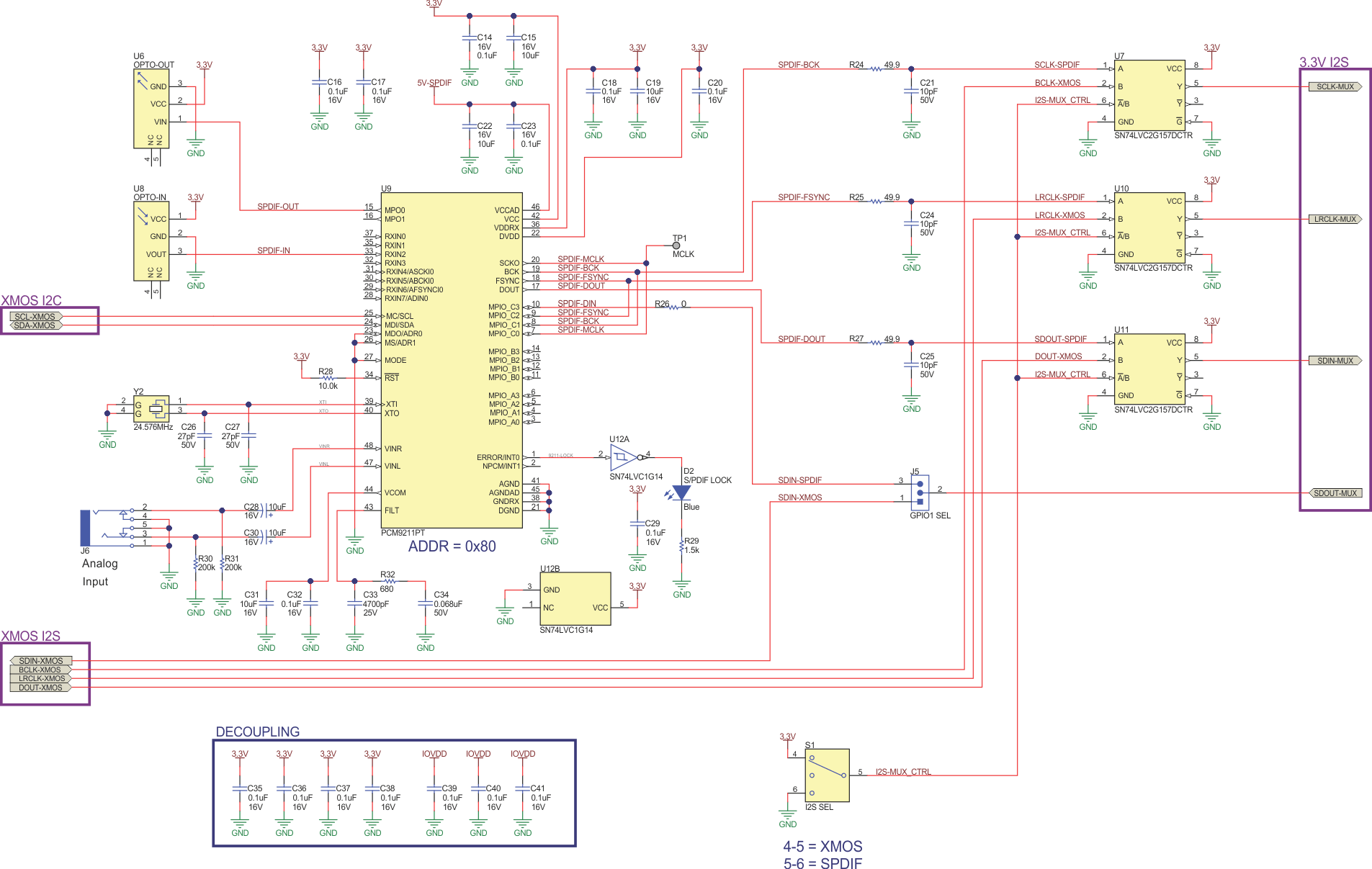The width and height of the screenshot is (1372, 869).
Task: Click the XMOS I2C section header
Action: tap(31, 300)
